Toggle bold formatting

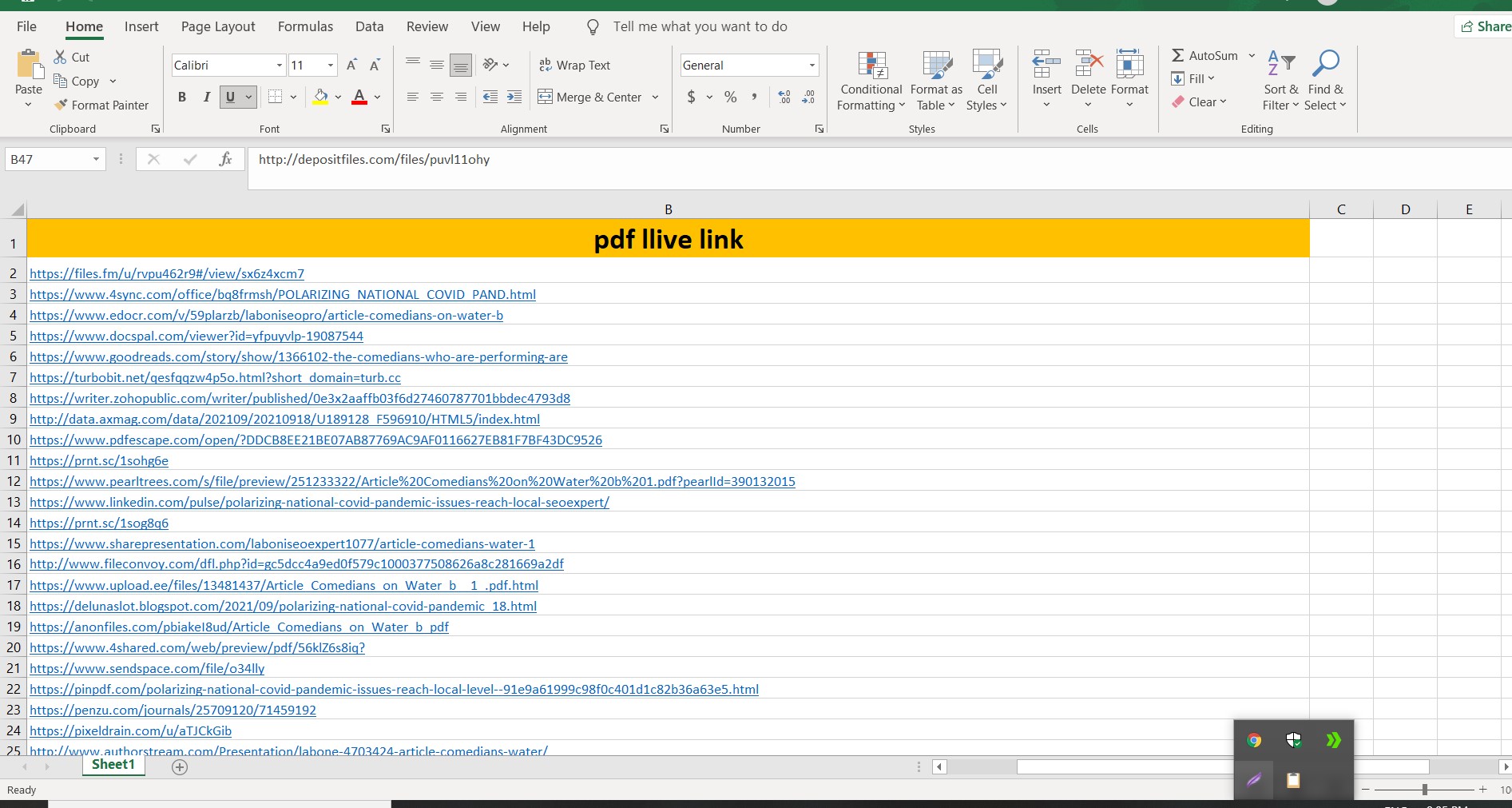click(x=181, y=97)
